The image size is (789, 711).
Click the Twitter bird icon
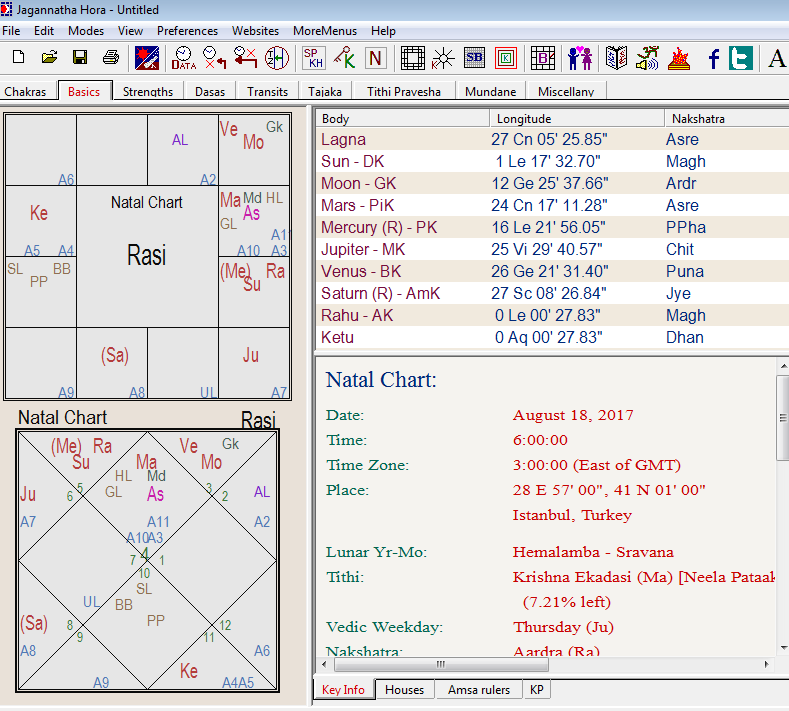pyautogui.click(x=741, y=58)
